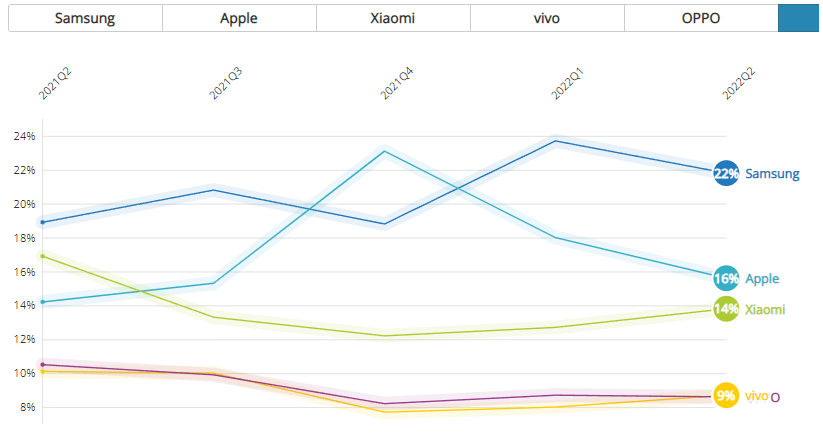This screenshot has height=435, width=823.
Task: Click the vivo line label
Action: [756, 396]
